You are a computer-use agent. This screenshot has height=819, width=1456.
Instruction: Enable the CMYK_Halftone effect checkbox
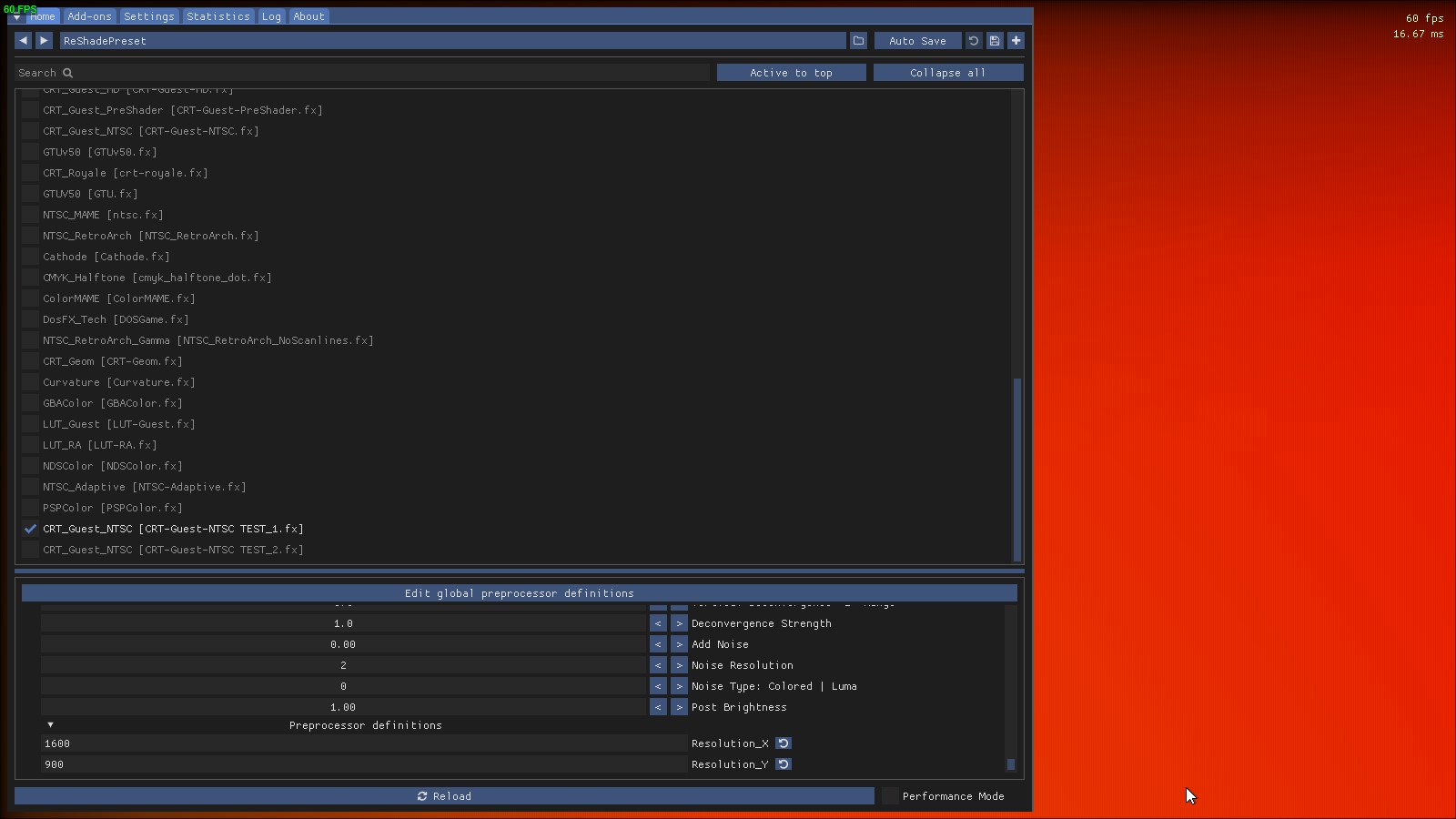[30, 278]
